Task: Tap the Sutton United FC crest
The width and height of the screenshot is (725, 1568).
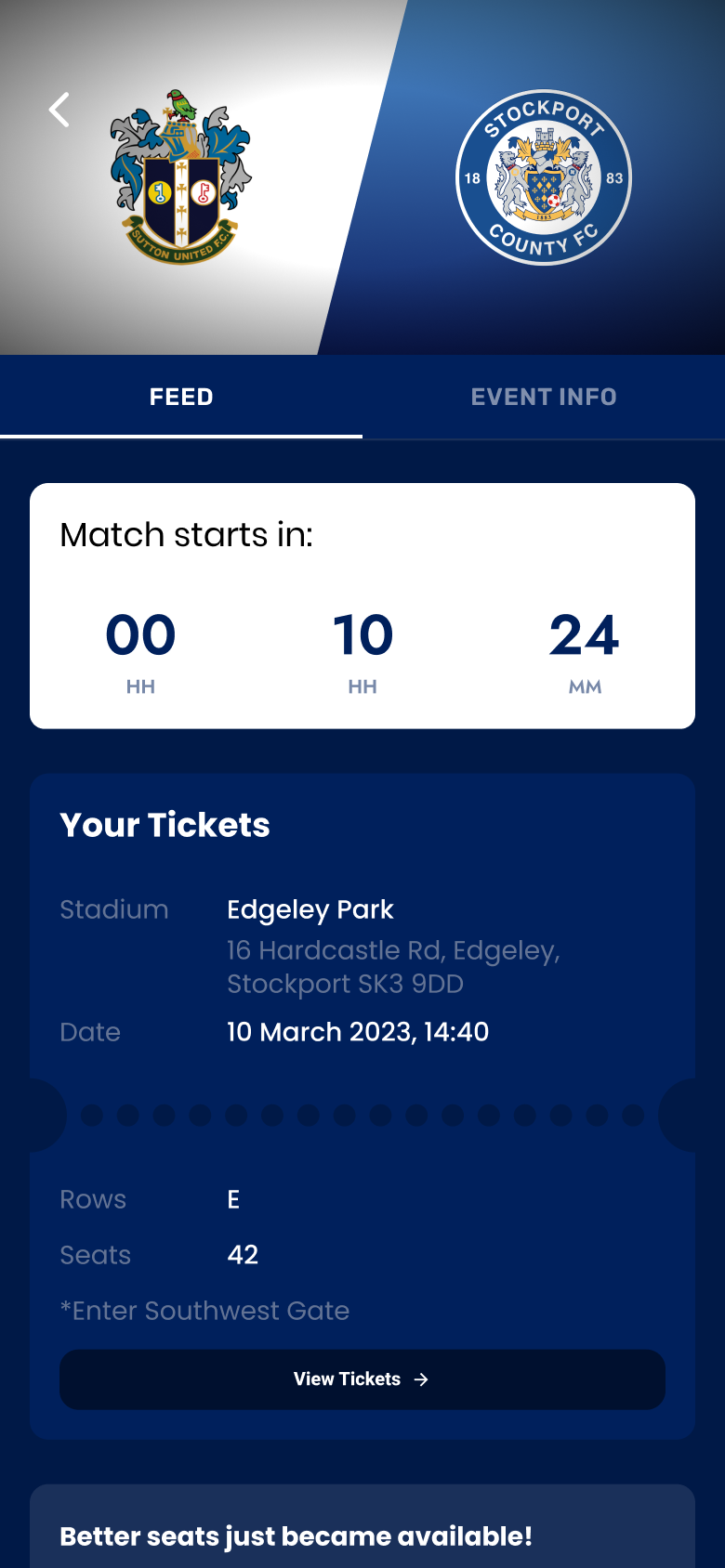Action: click(180, 176)
